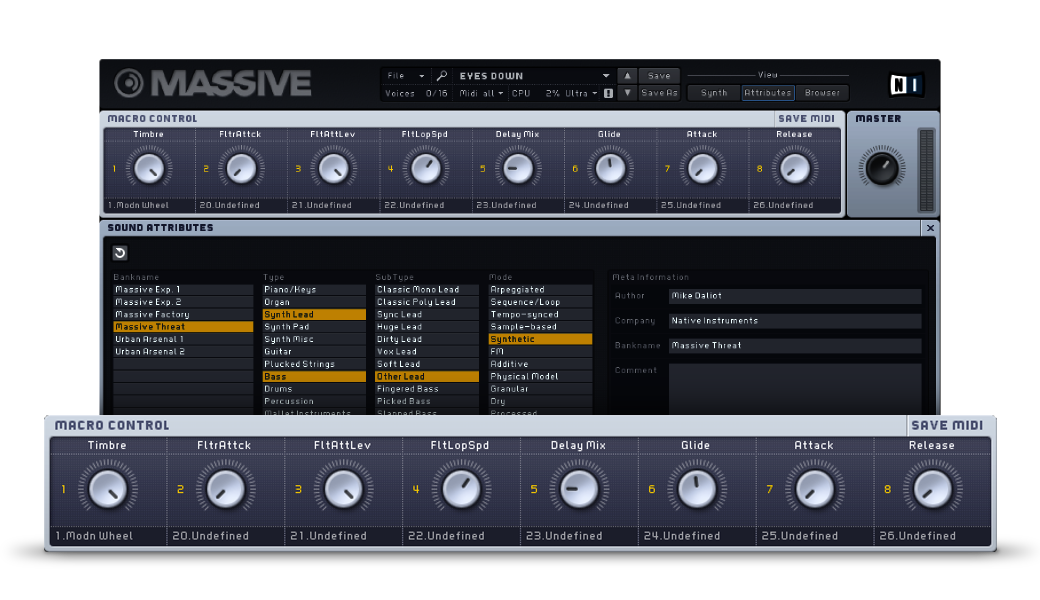This screenshot has height=600, width=1040.
Task: Select Urban Arsenal 2 bankname
Action: (x=183, y=351)
